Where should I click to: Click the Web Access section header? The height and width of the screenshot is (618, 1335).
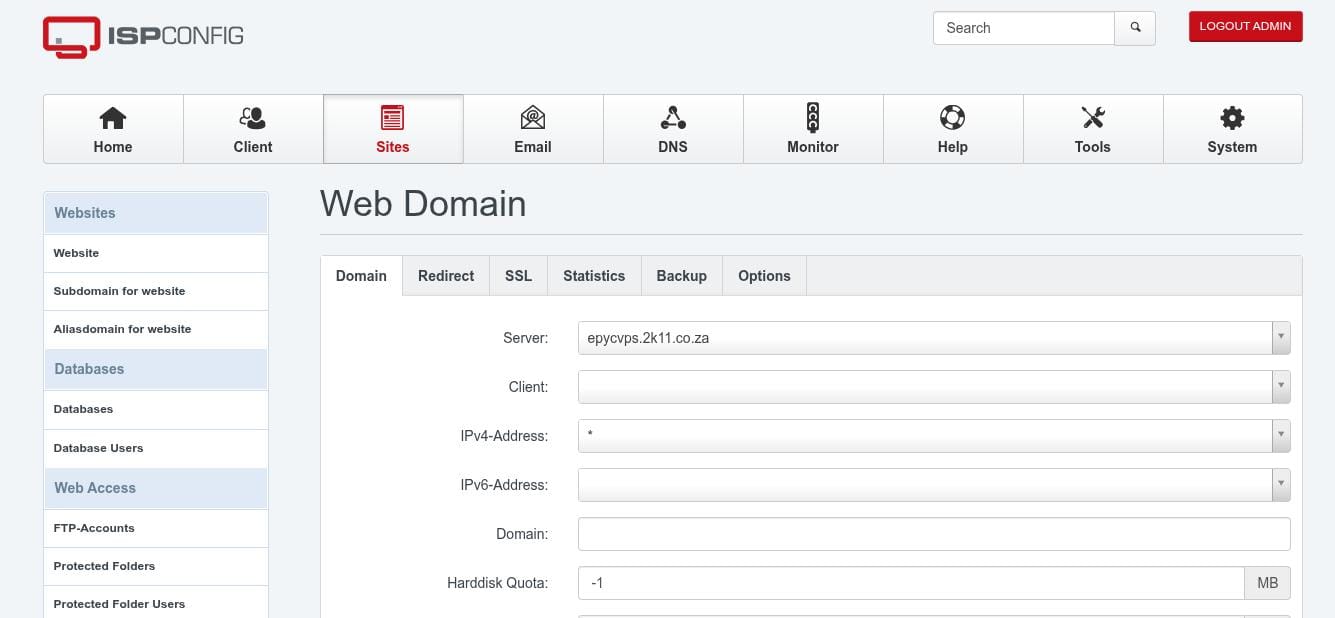(156, 488)
